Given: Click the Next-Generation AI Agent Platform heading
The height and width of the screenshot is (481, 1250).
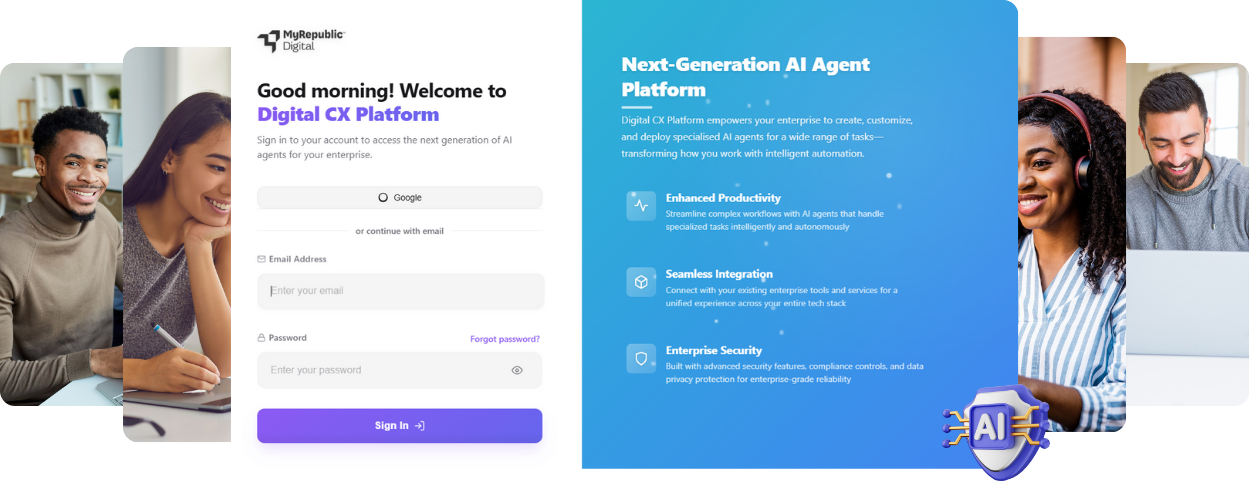Looking at the screenshot, I should (746, 77).
